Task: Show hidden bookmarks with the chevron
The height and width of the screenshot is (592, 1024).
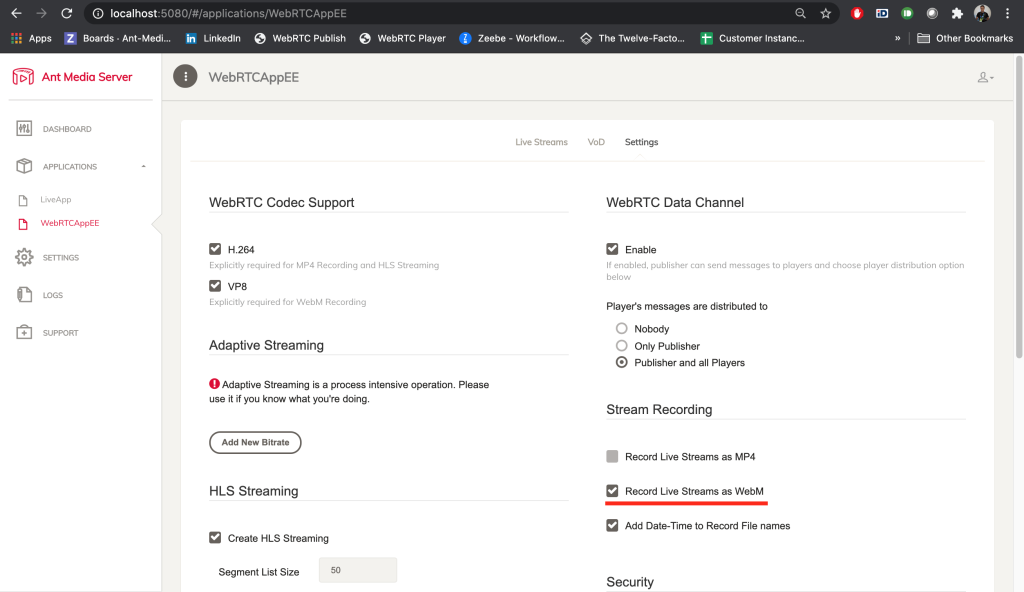Action: tap(897, 39)
